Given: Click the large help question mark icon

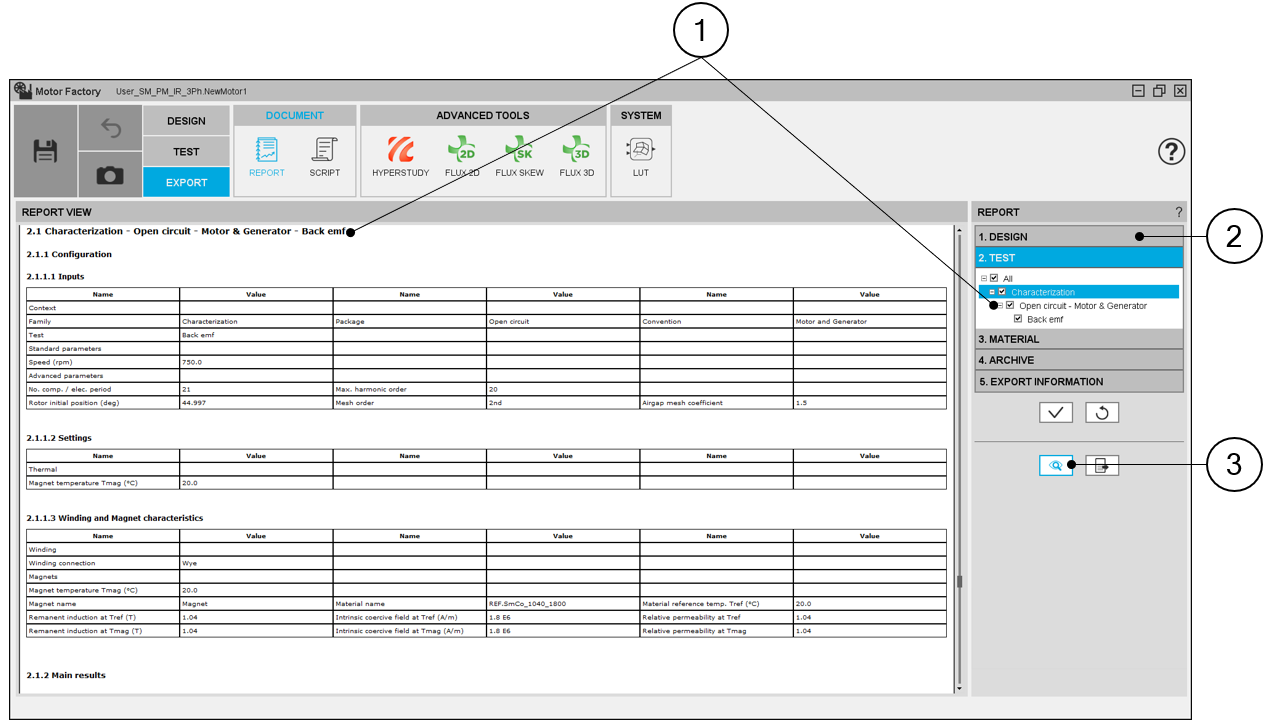Looking at the screenshot, I should 1171,151.
